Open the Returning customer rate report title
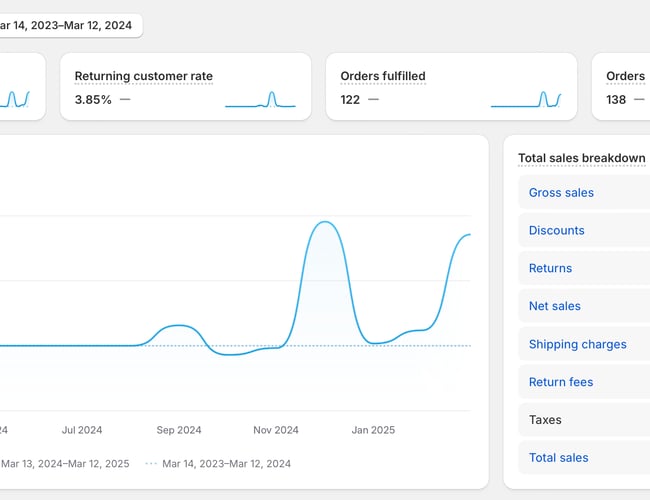The height and width of the screenshot is (500, 650). click(x=143, y=76)
